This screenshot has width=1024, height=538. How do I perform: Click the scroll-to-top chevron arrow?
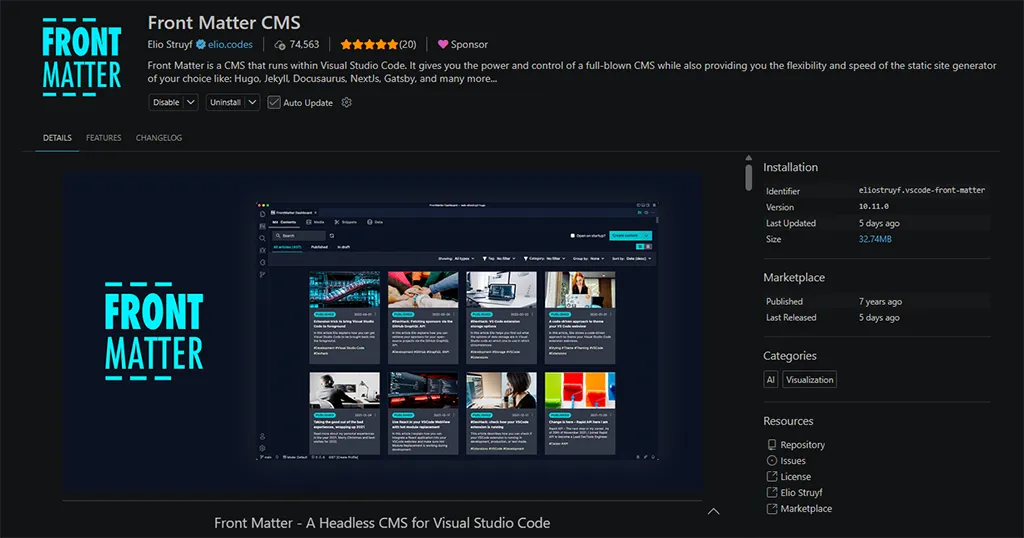click(x=714, y=511)
